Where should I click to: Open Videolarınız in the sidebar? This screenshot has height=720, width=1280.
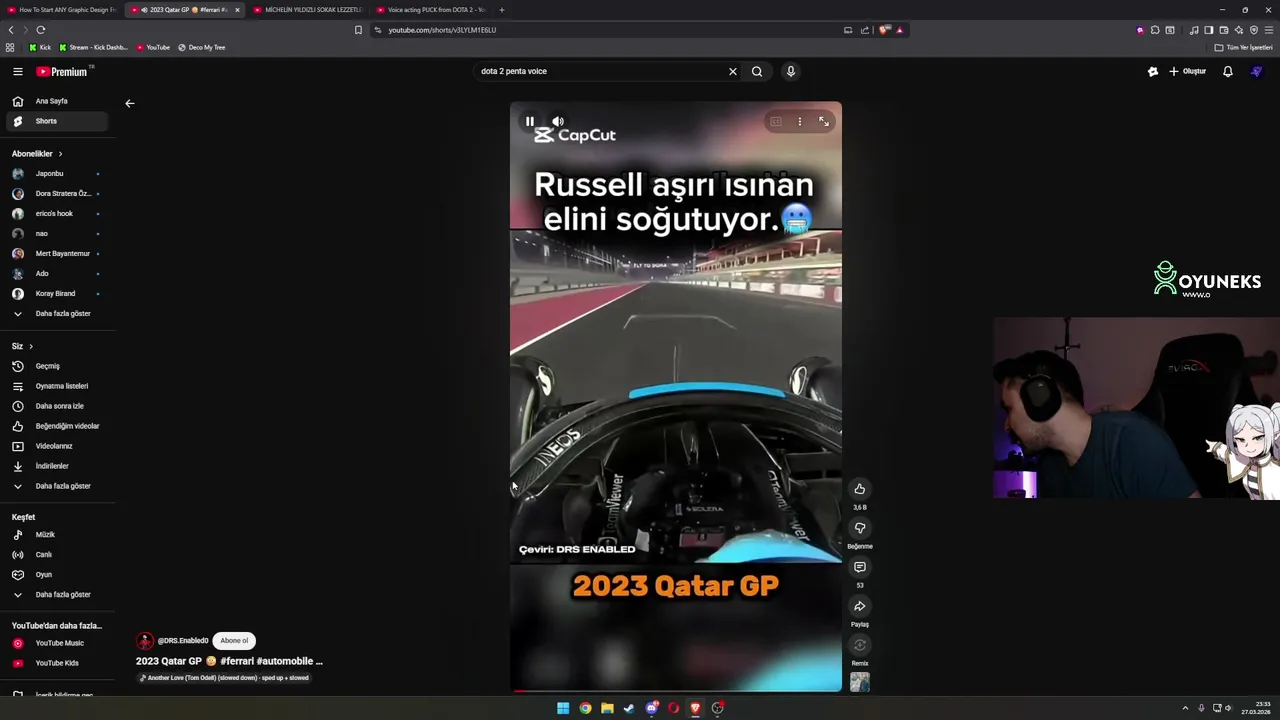[56, 446]
